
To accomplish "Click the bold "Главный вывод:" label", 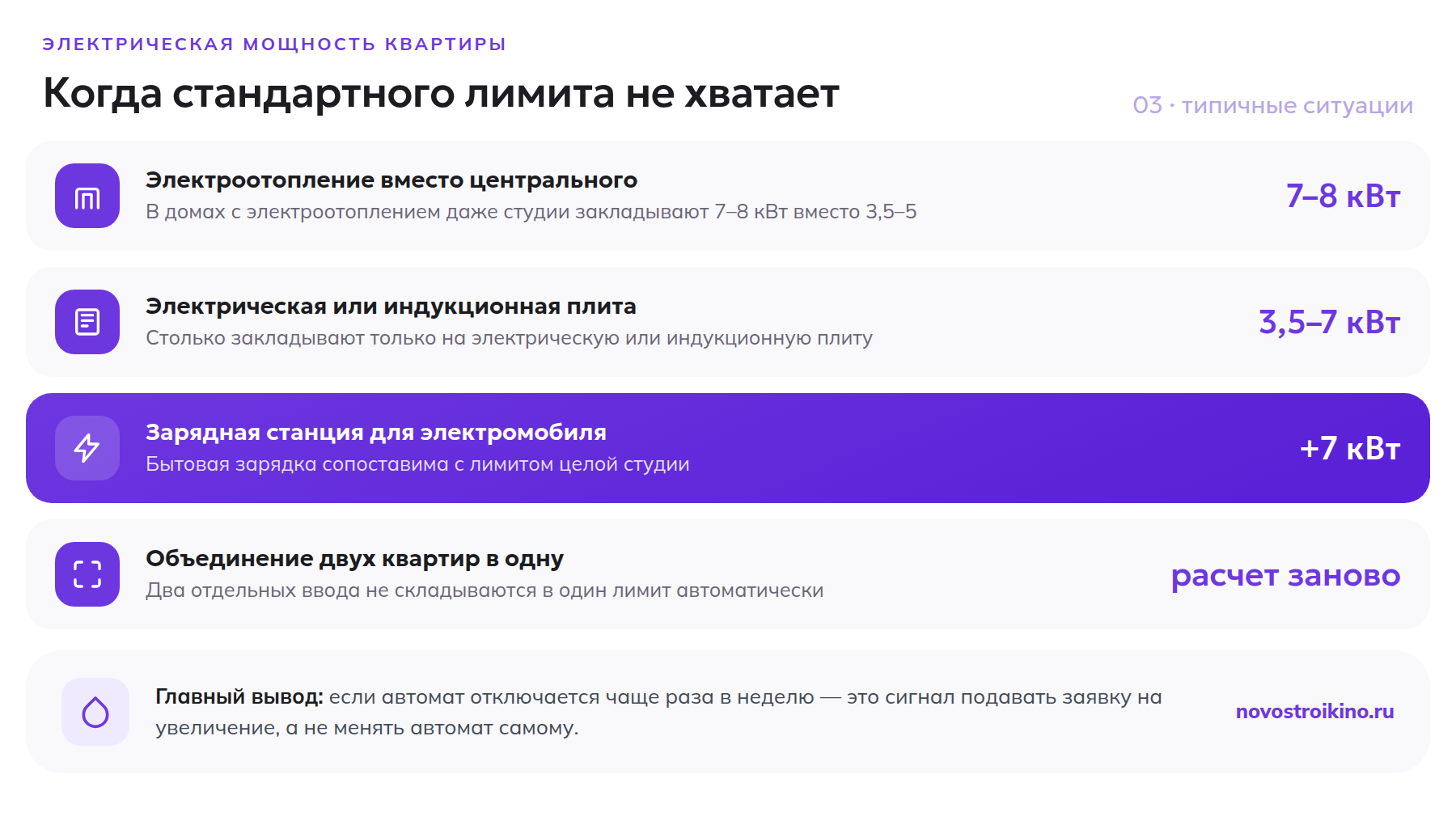I will 239,696.
